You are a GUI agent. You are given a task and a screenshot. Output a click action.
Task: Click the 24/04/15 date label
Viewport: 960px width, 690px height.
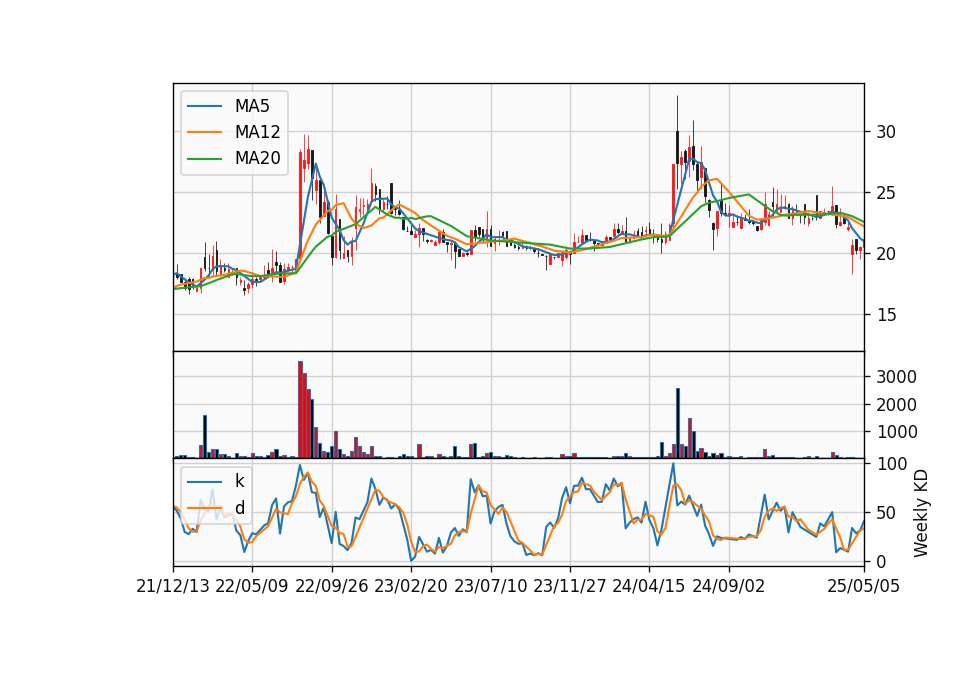649,586
